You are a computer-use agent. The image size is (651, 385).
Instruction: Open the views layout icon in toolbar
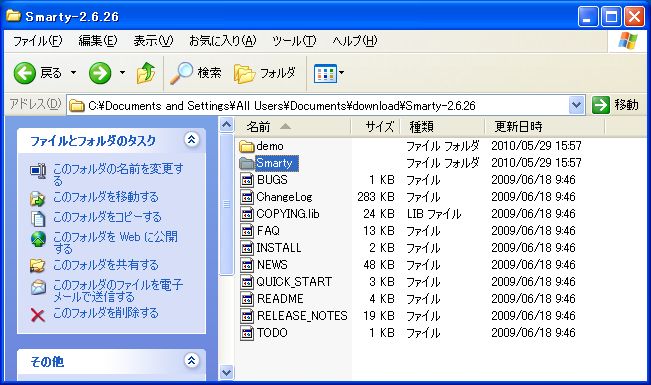pos(325,74)
